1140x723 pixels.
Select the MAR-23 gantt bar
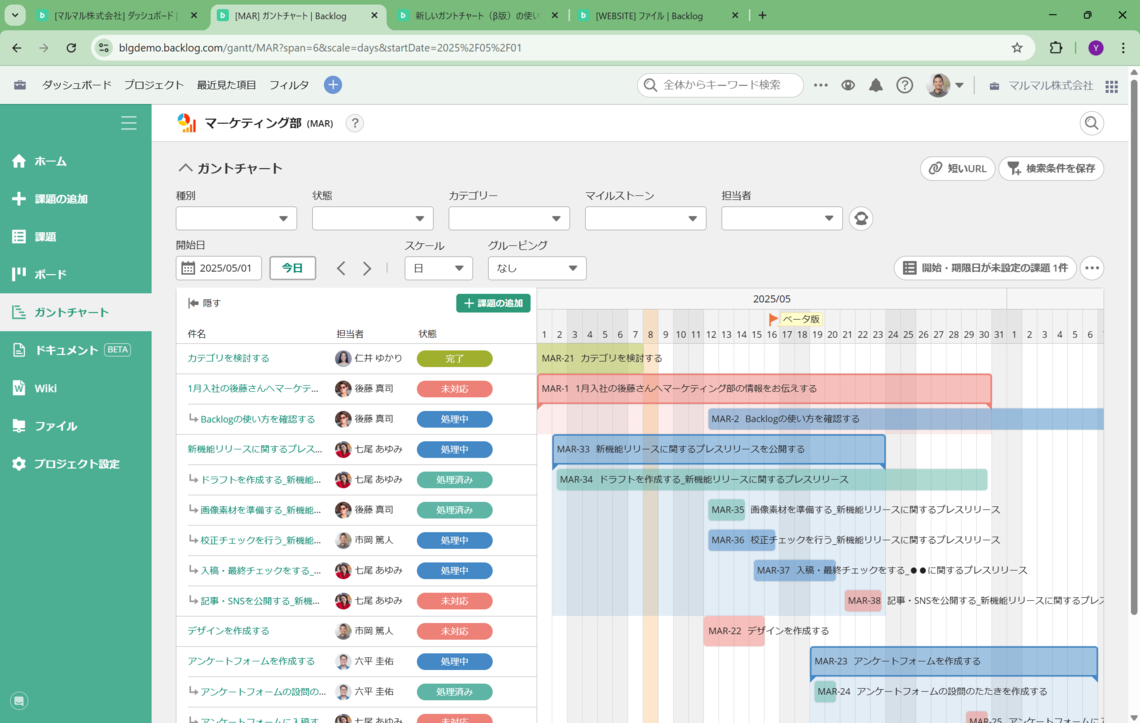click(954, 661)
